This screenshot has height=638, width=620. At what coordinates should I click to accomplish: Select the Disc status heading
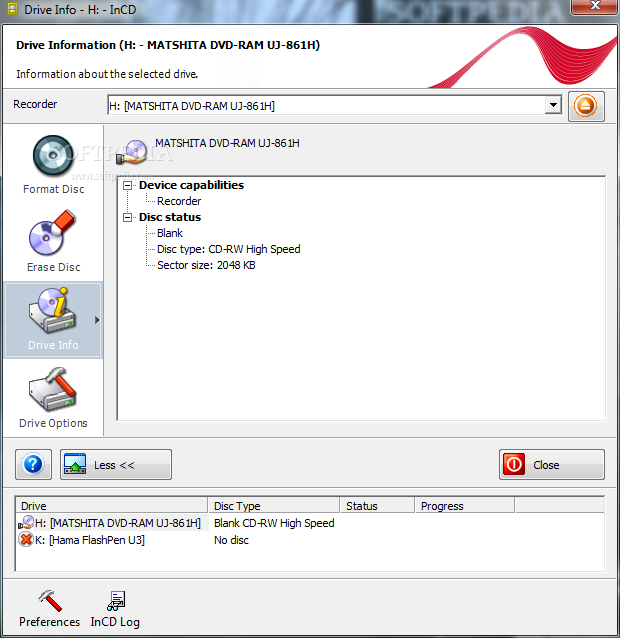point(170,217)
